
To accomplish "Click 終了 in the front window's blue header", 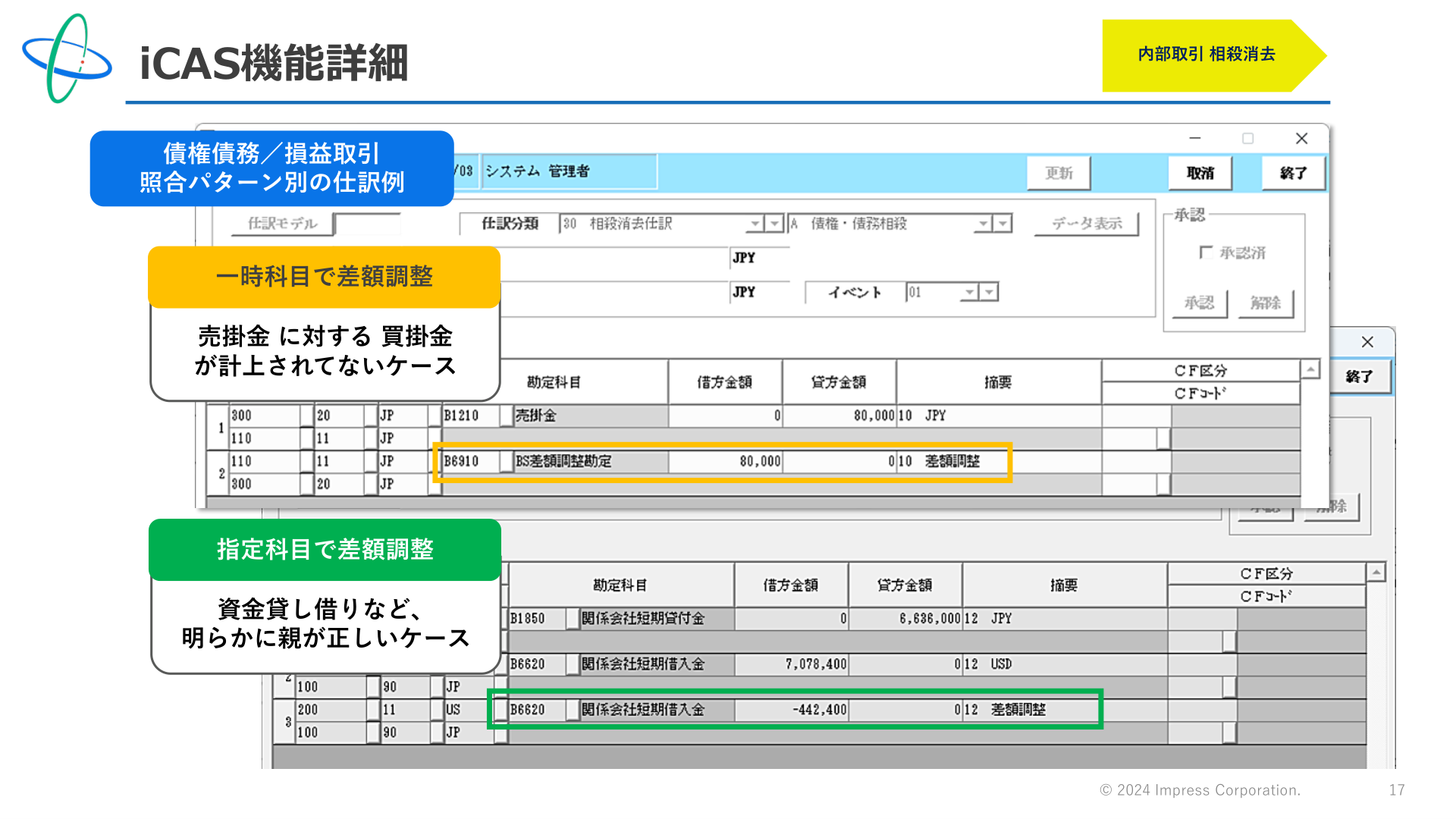I will [1294, 173].
